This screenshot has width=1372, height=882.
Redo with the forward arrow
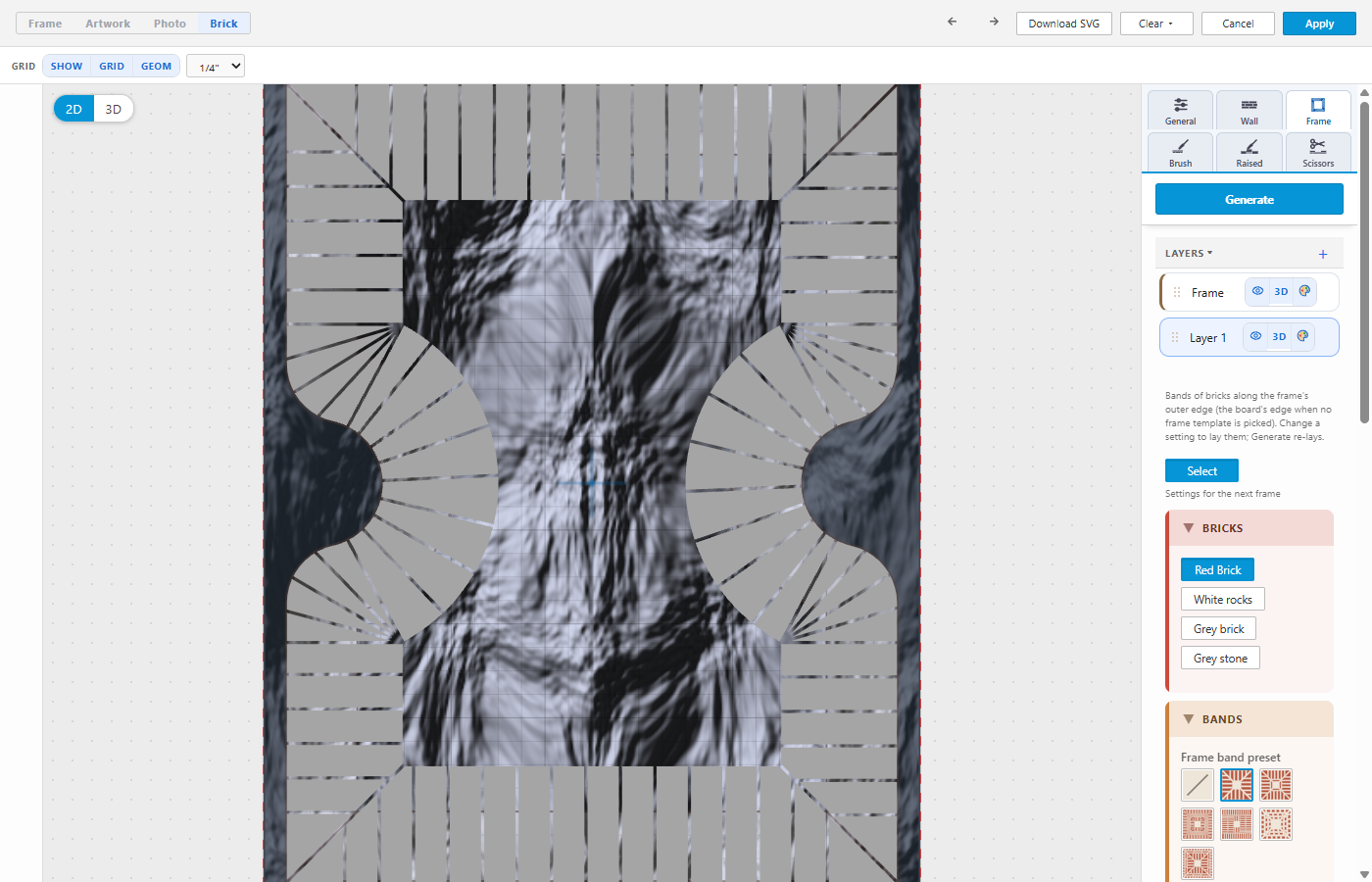pyautogui.click(x=994, y=22)
